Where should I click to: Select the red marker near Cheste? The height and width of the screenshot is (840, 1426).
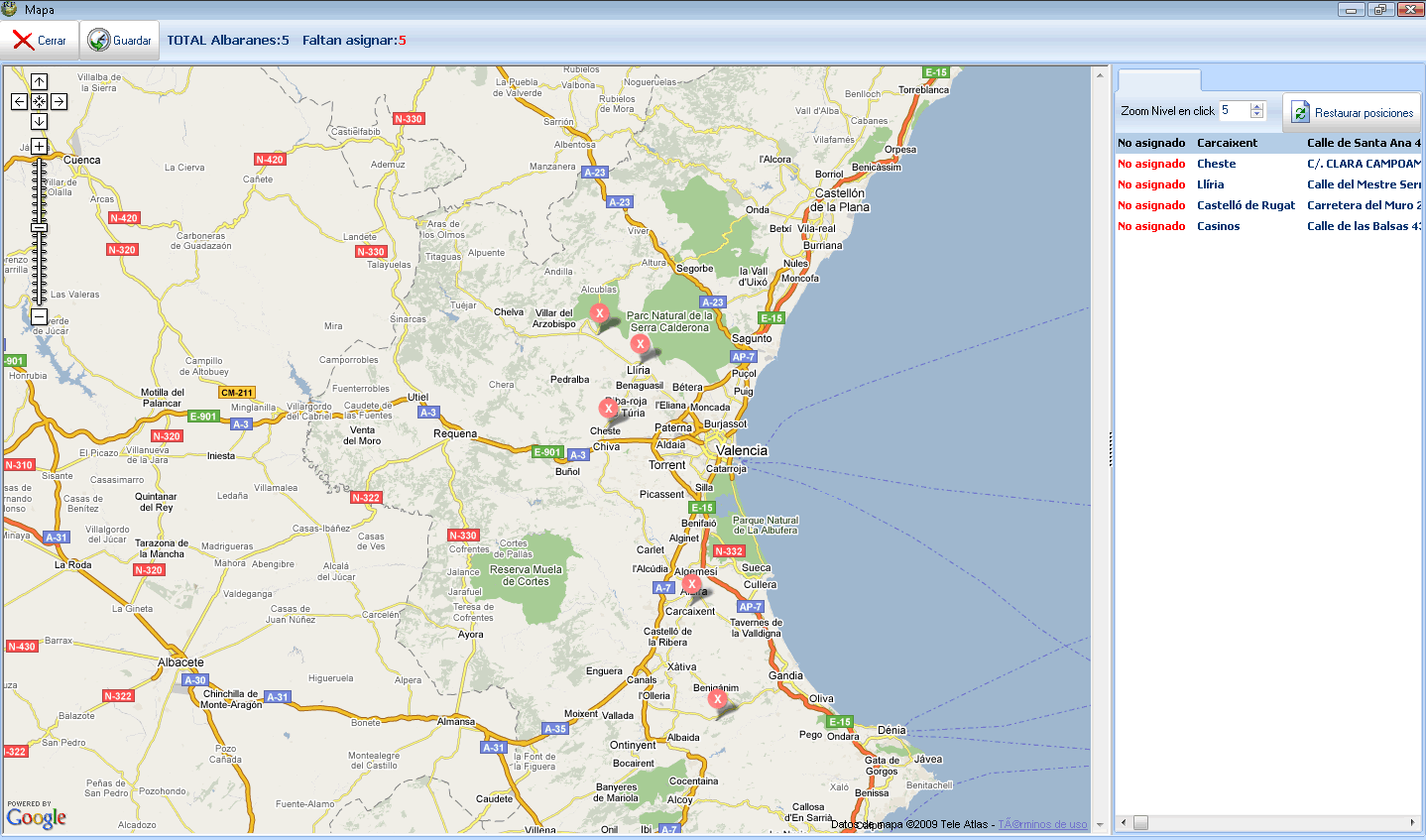(x=609, y=409)
